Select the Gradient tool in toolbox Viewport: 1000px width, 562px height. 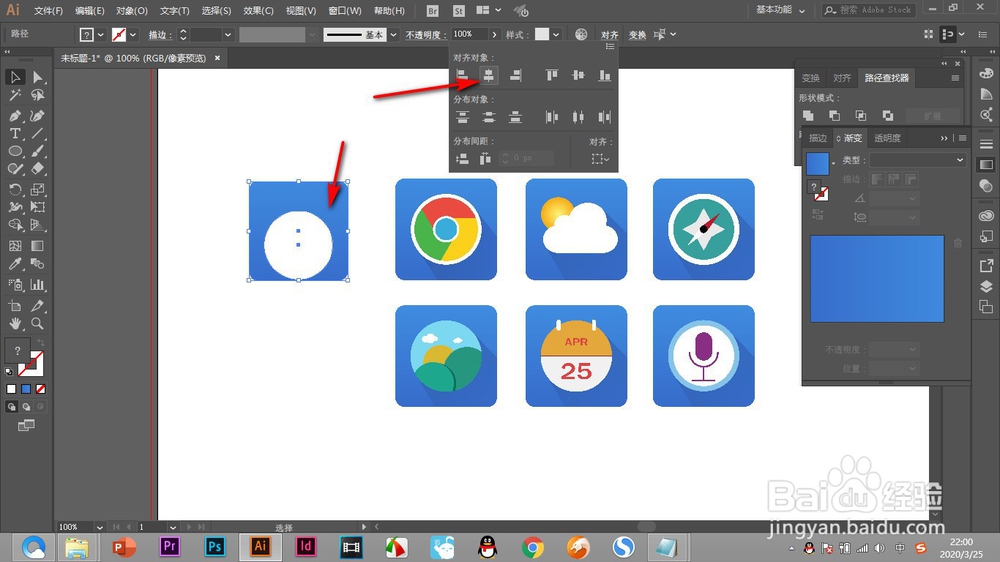[38, 246]
